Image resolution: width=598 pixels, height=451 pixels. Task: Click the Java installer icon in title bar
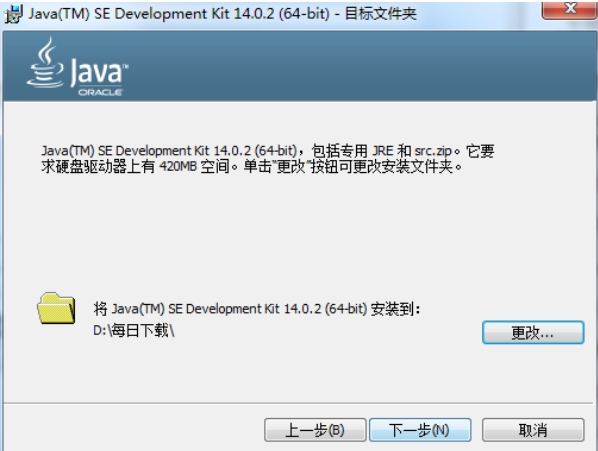(x=13, y=14)
